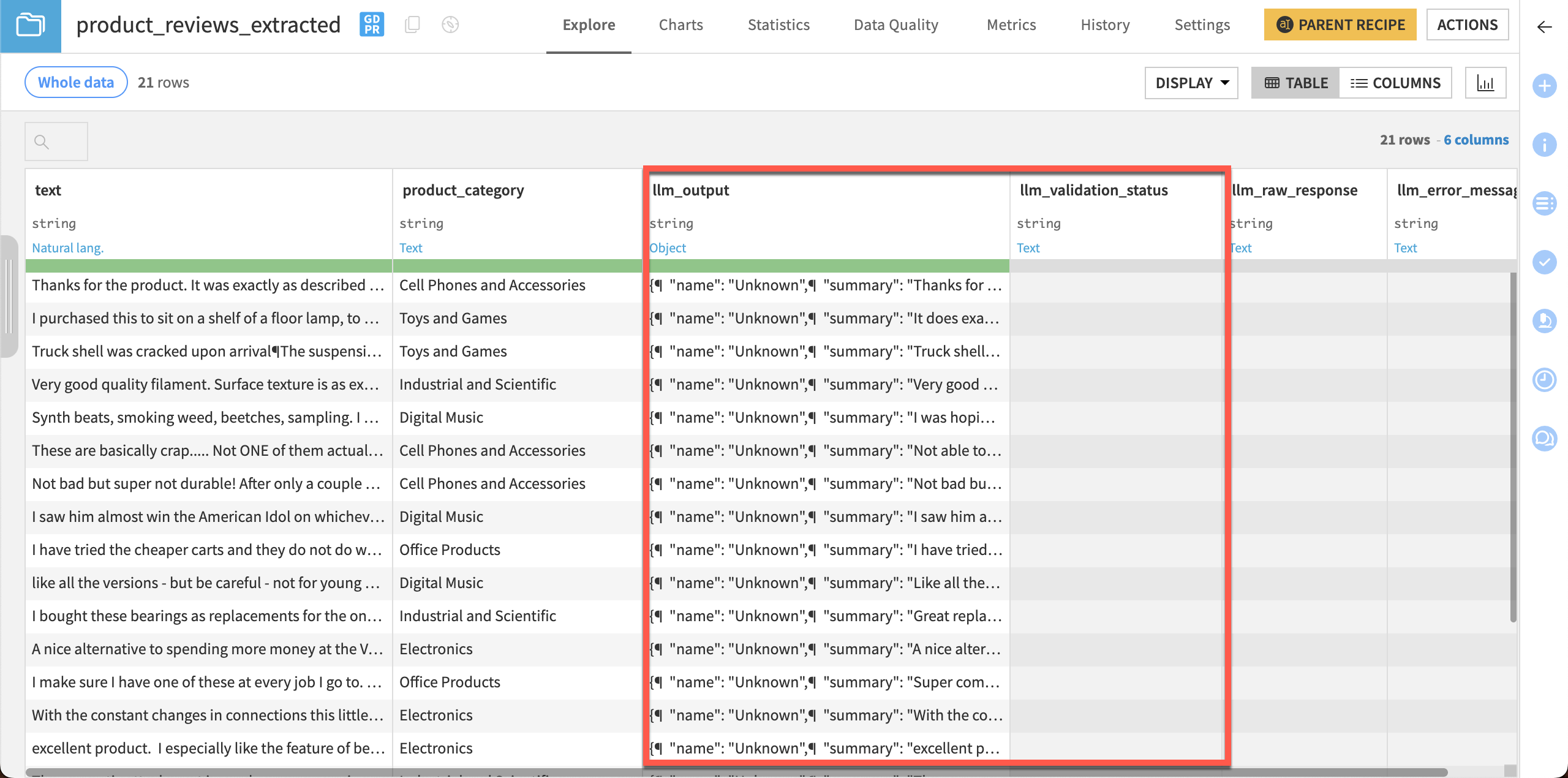Image resolution: width=1568 pixels, height=778 pixels.
Task: Click the search input field
Action: click(x=56, y=141)
